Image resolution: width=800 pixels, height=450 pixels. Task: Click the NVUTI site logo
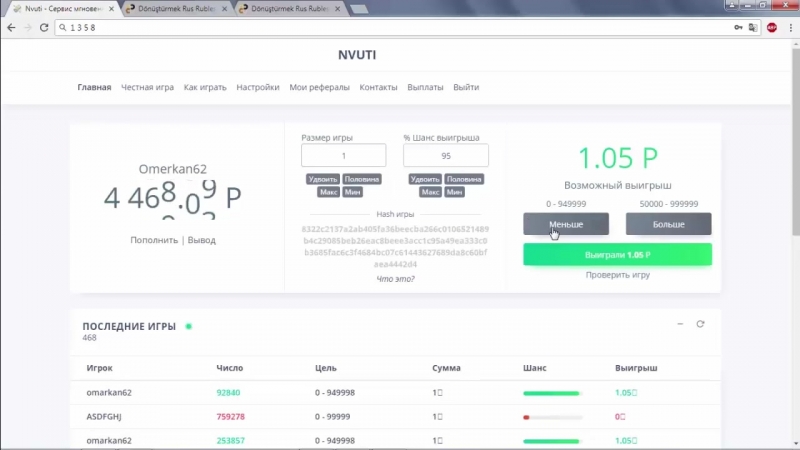click(357, 55)
